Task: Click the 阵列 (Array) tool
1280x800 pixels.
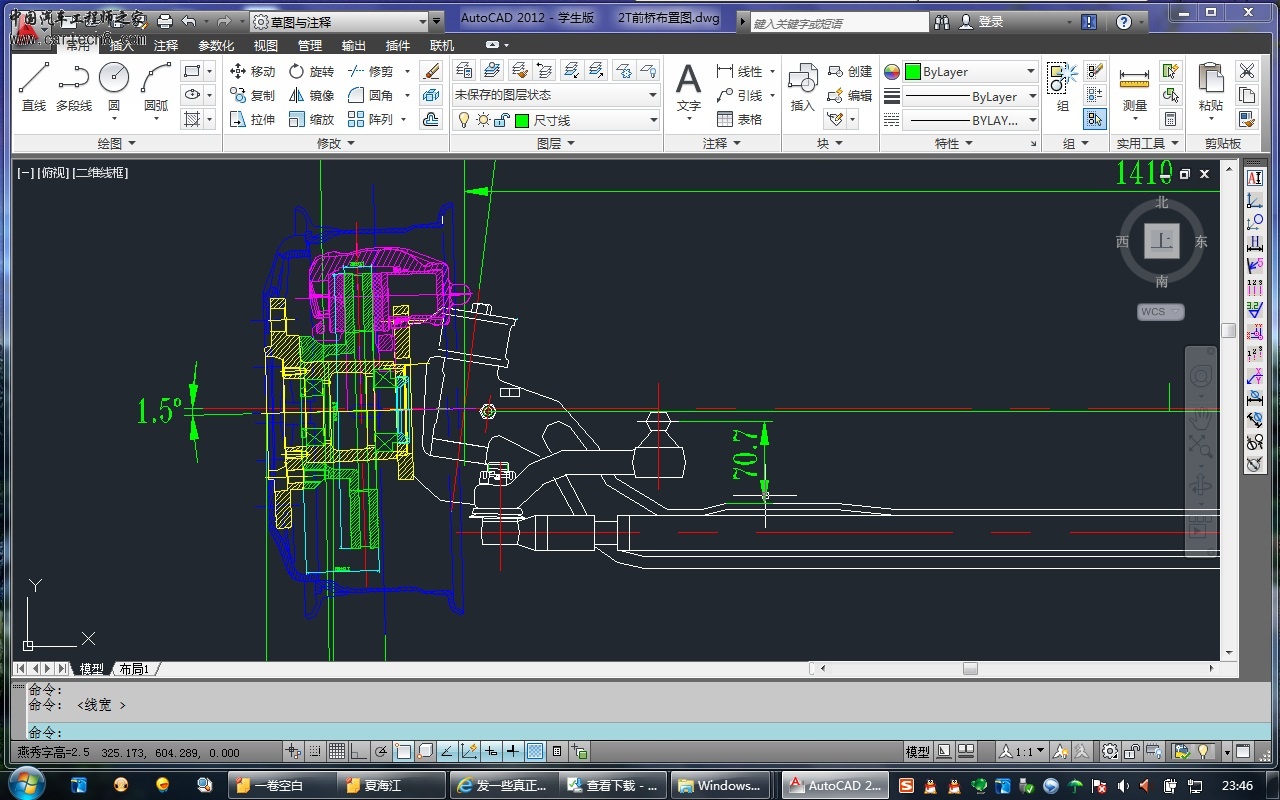Action: point(370,119)
